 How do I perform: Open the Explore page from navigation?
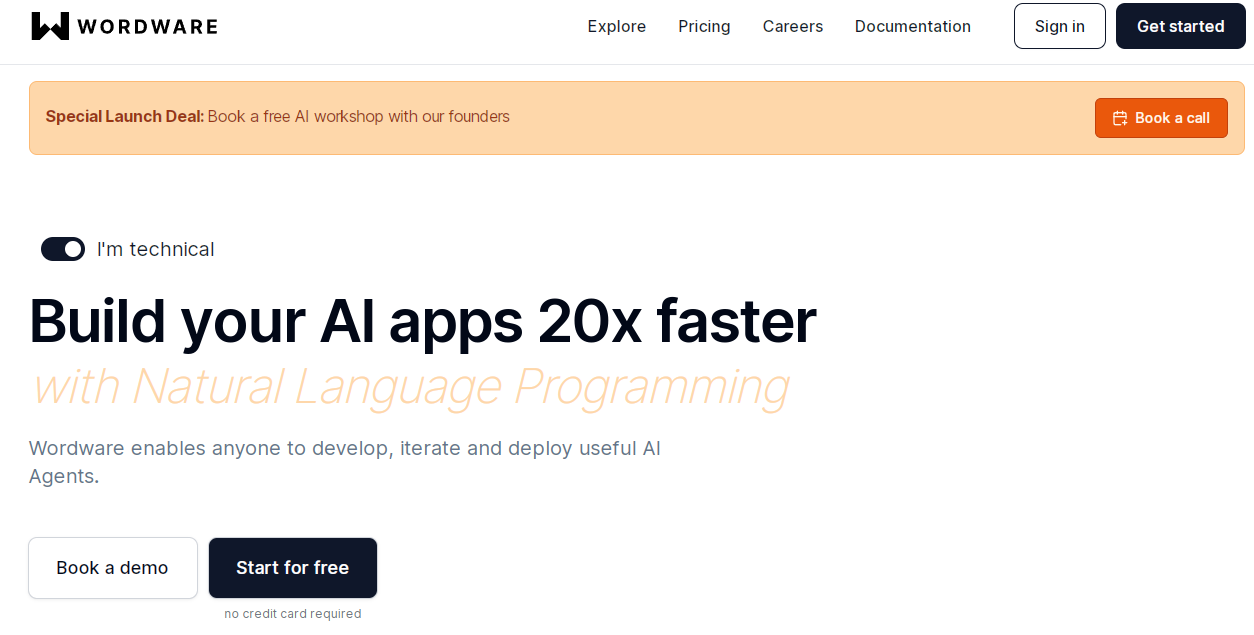(616, 26)
